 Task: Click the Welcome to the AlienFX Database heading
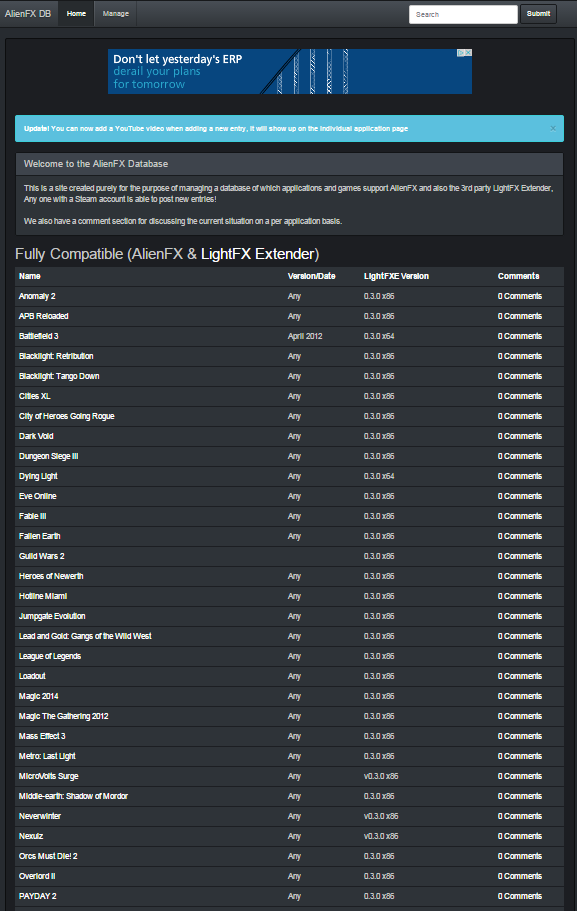pyautogui.click(x=96, y=164)
